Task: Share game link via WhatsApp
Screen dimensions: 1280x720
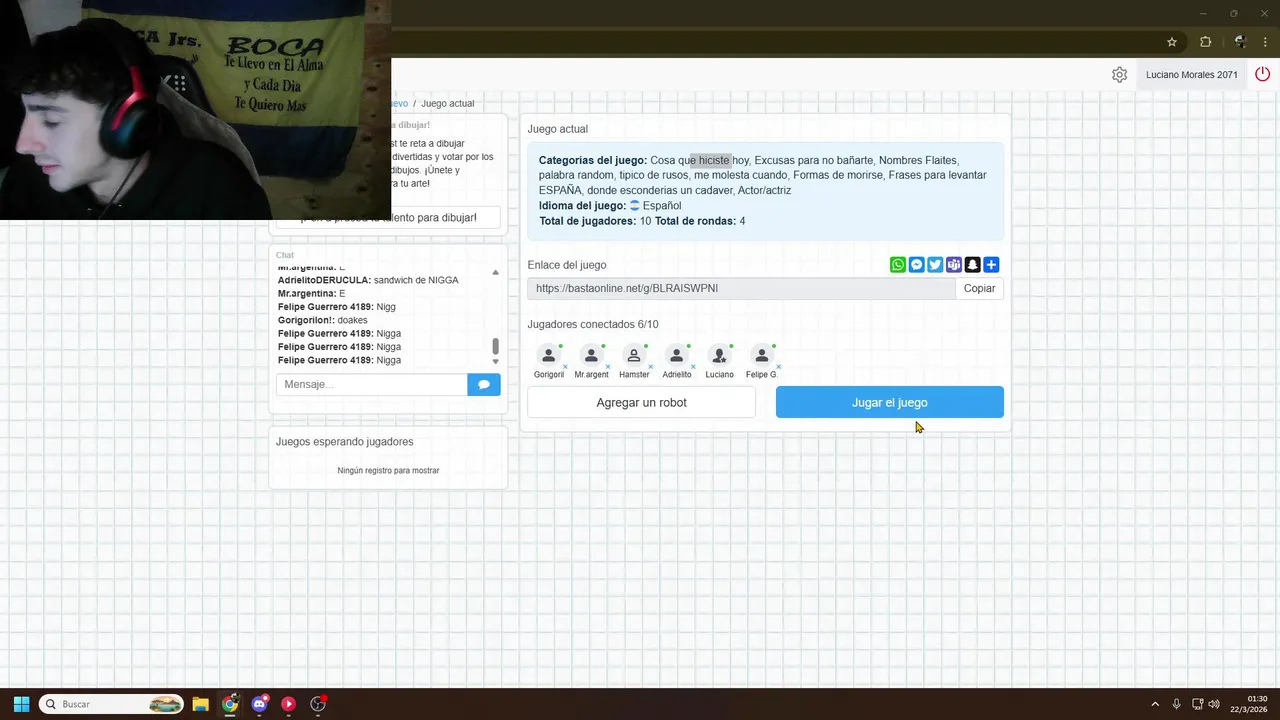Action: pyautogui.click(x=898, y=265)
